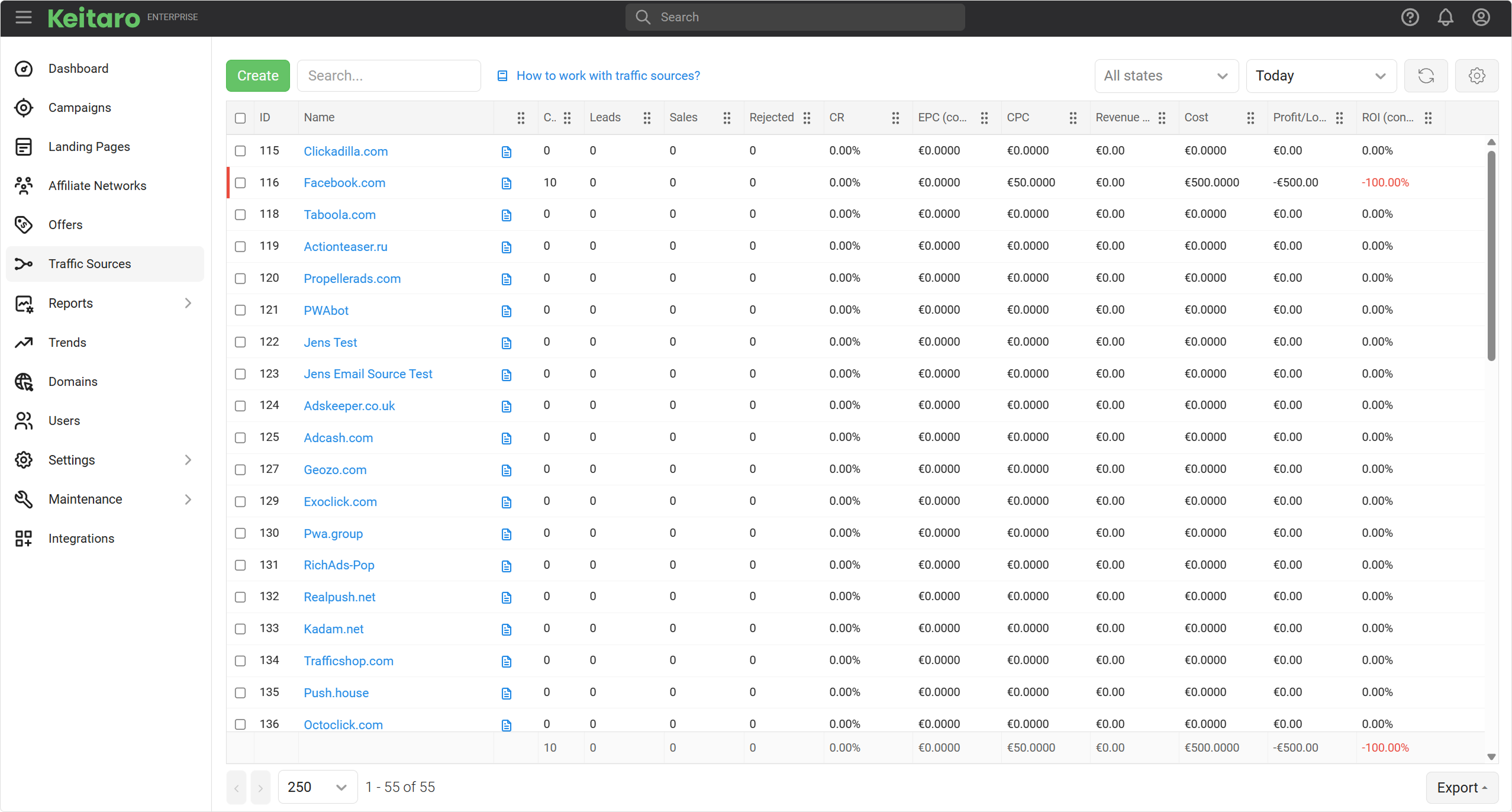1512x812 pixels.
Task: Click the notes icon for Facebook.com
Action: point(506,183)
